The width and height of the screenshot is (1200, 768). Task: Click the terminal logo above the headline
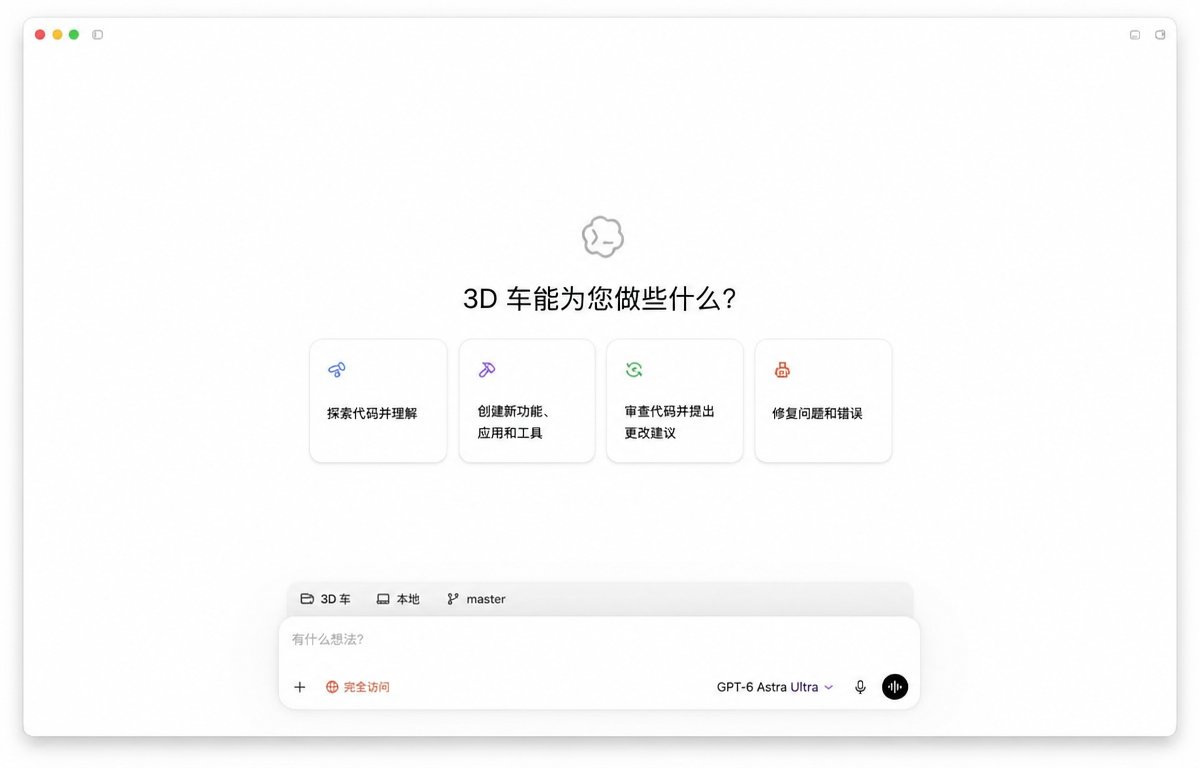pyautogui.click(x=603, y=237)
